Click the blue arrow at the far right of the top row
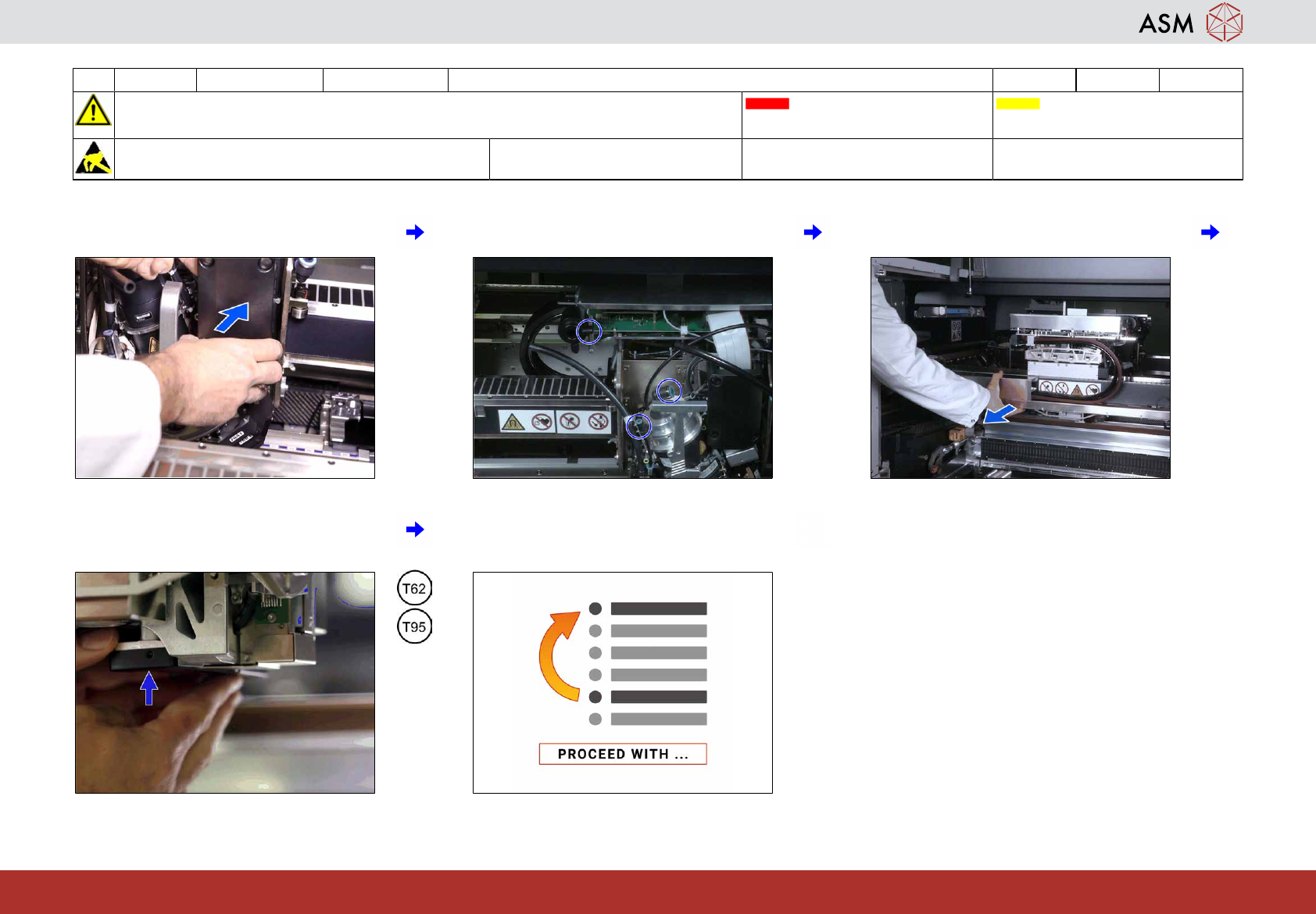Viewport: 1316px width, 914px height. [x=1210, y=232]
